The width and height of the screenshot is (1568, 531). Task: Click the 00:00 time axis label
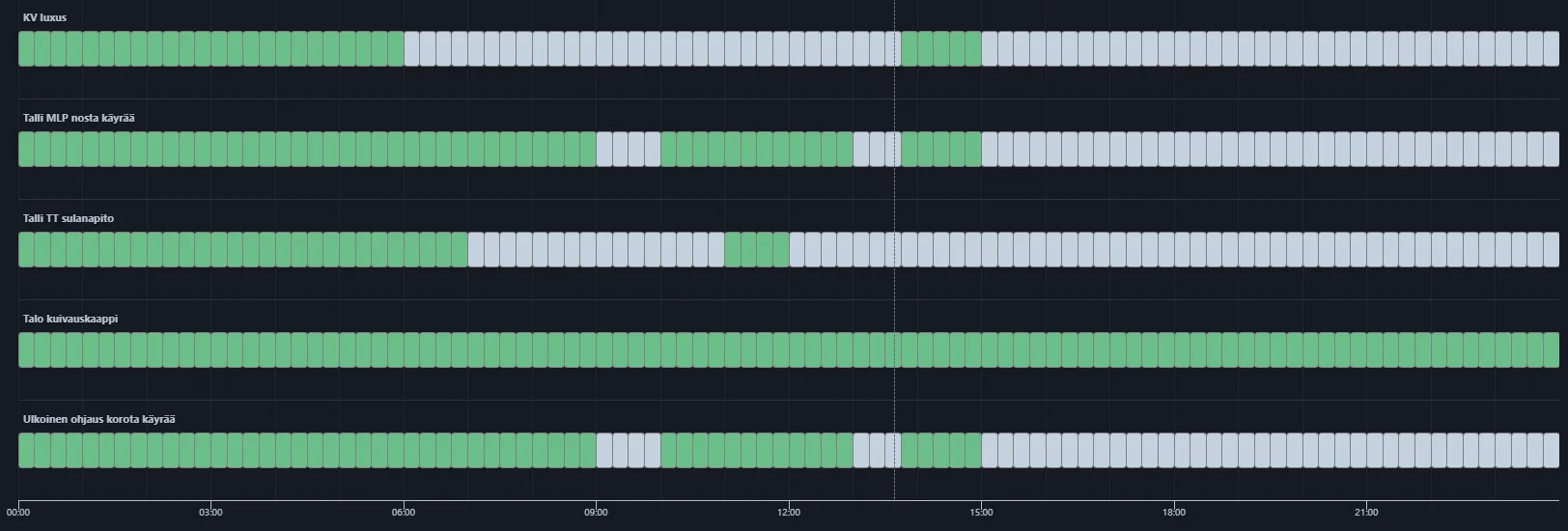coord(18,512)
